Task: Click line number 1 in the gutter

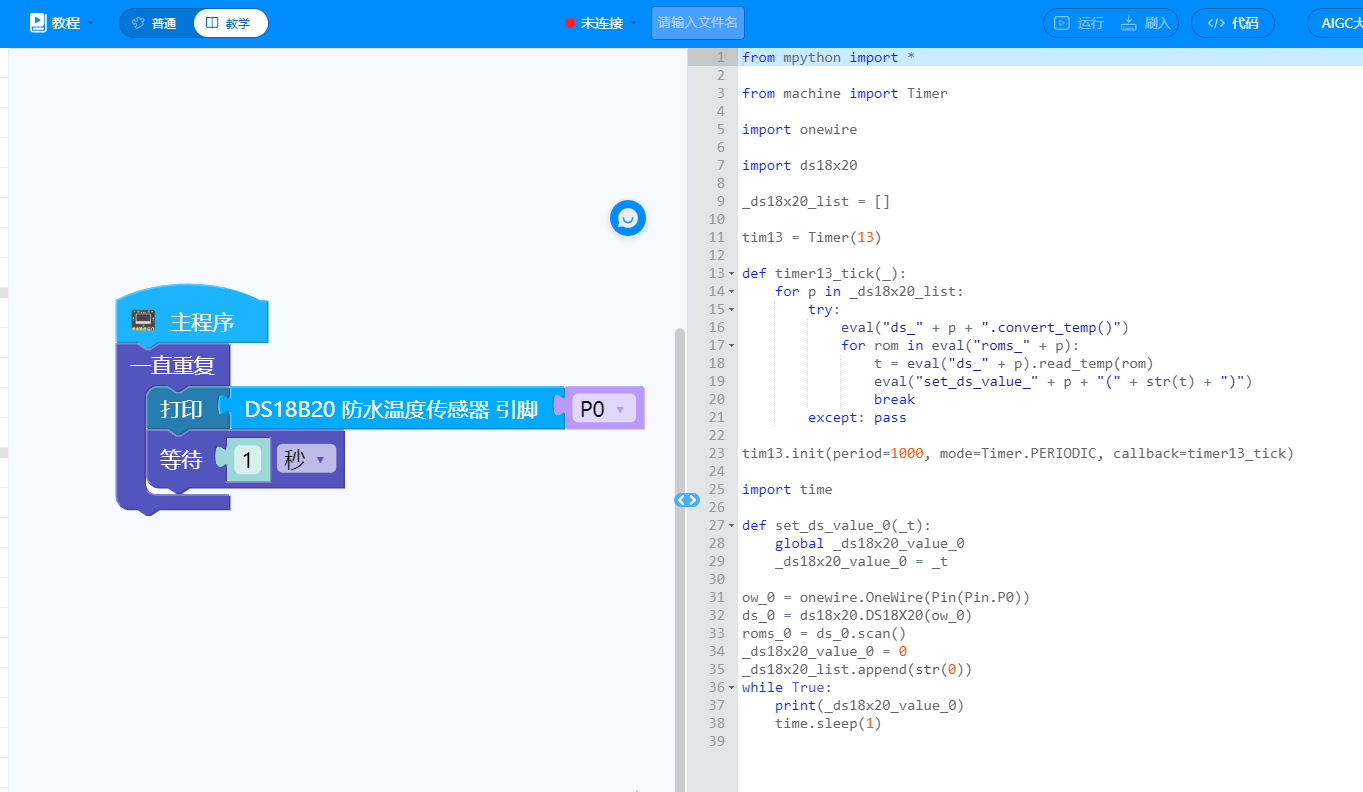Action: tap(720, 58)
